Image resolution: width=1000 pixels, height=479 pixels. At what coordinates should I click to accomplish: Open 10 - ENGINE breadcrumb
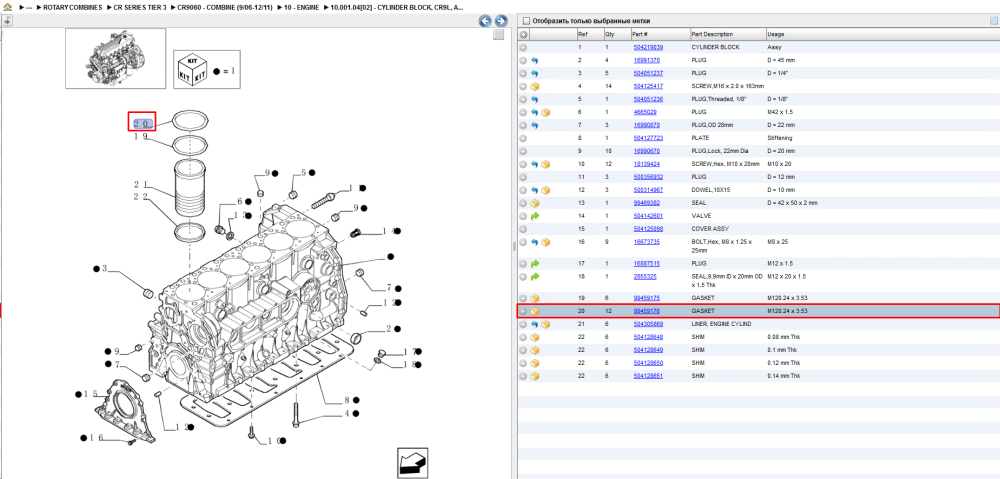tap(300, 7)
